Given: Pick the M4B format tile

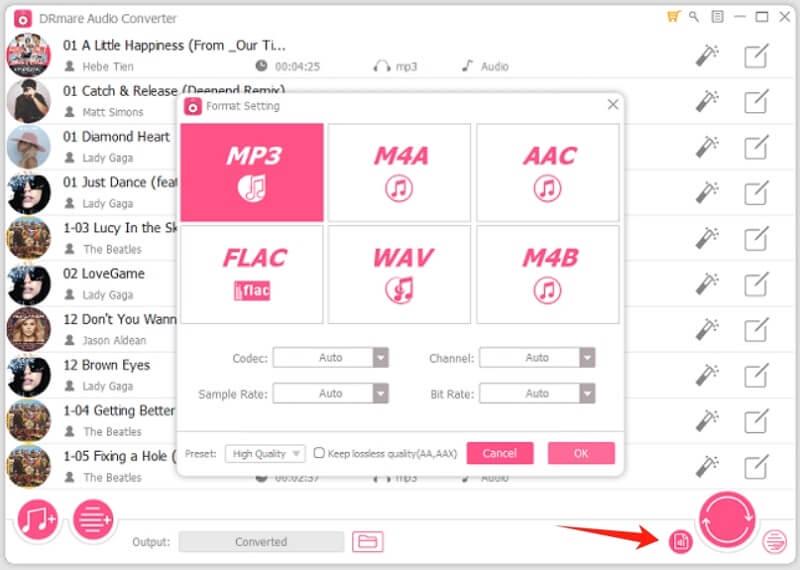Looking at the screenshot, I should coord(548,275).
